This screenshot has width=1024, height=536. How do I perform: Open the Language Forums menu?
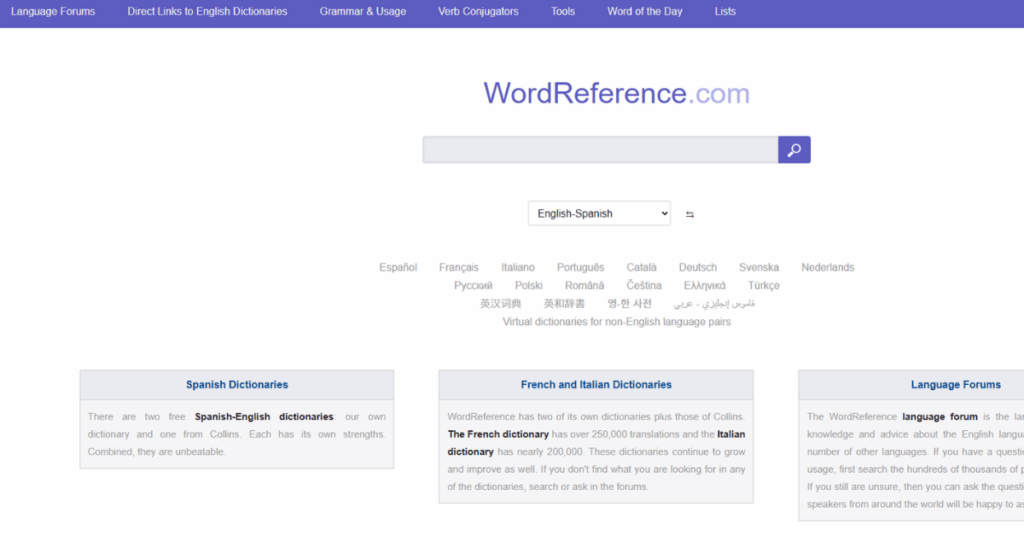point(53,12)
